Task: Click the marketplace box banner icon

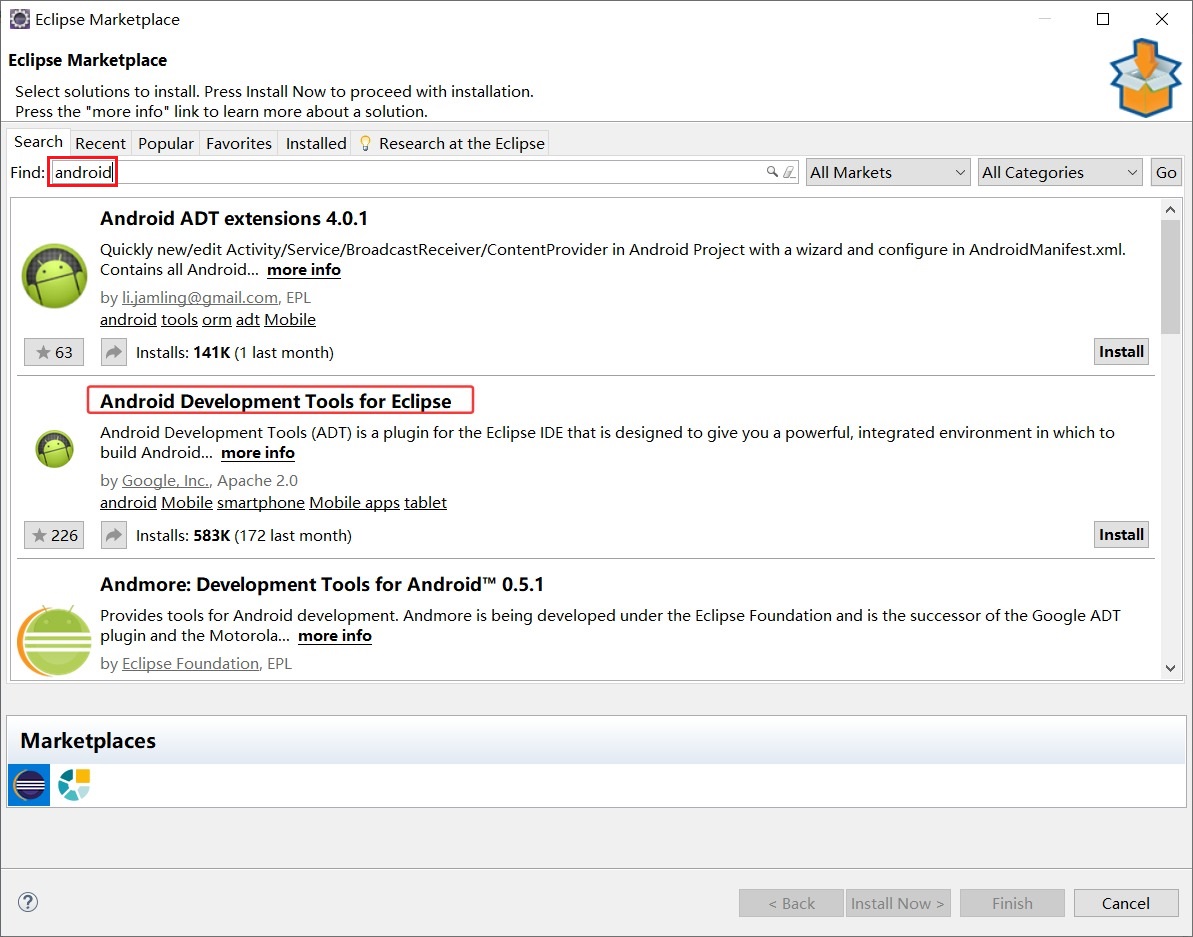Action: [x=1145, y=78]
